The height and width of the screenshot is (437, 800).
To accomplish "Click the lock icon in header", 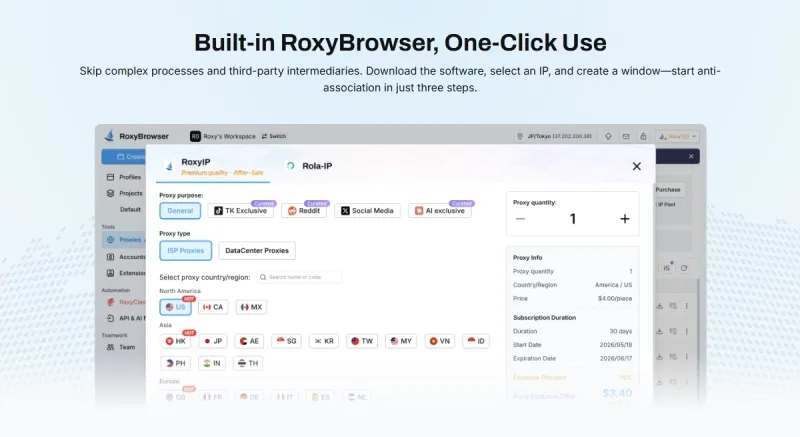I will [x=643, y=136].
